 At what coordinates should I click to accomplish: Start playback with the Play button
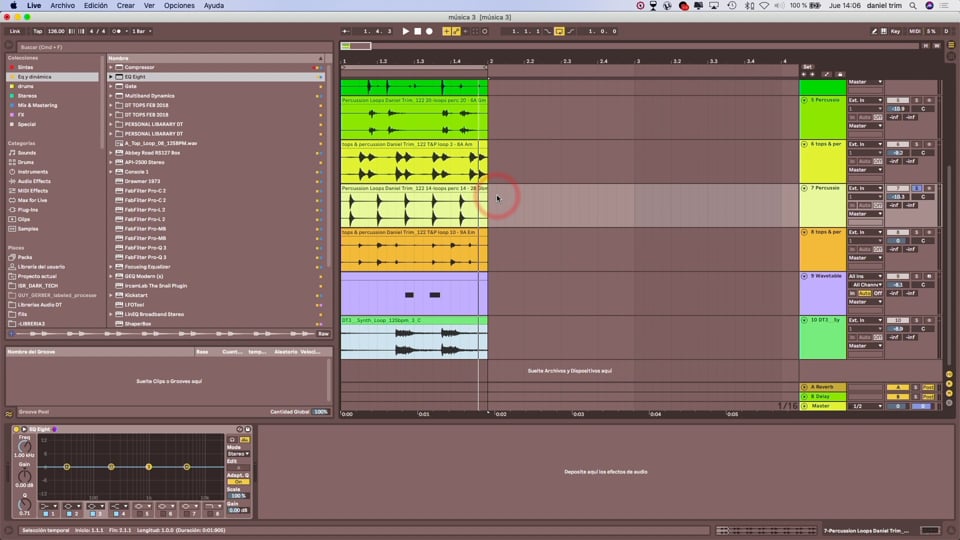(405, 31)
